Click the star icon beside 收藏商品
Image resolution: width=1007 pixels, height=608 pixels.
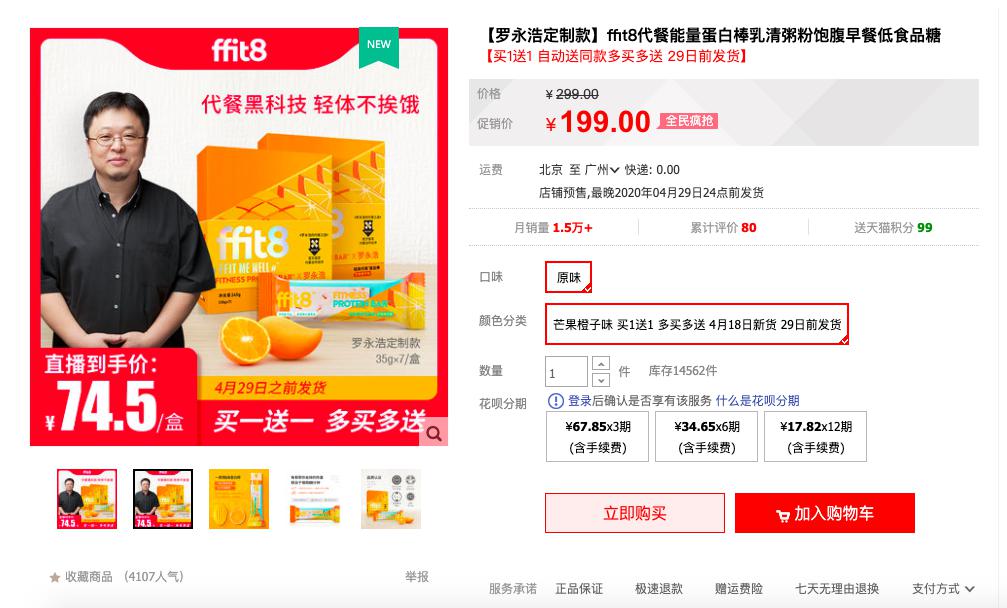[x=55, y=577]
